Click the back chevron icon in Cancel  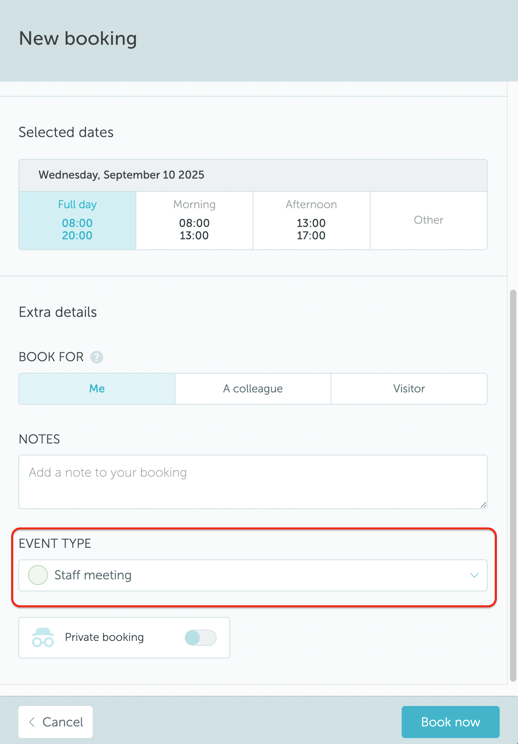(32, 722)
